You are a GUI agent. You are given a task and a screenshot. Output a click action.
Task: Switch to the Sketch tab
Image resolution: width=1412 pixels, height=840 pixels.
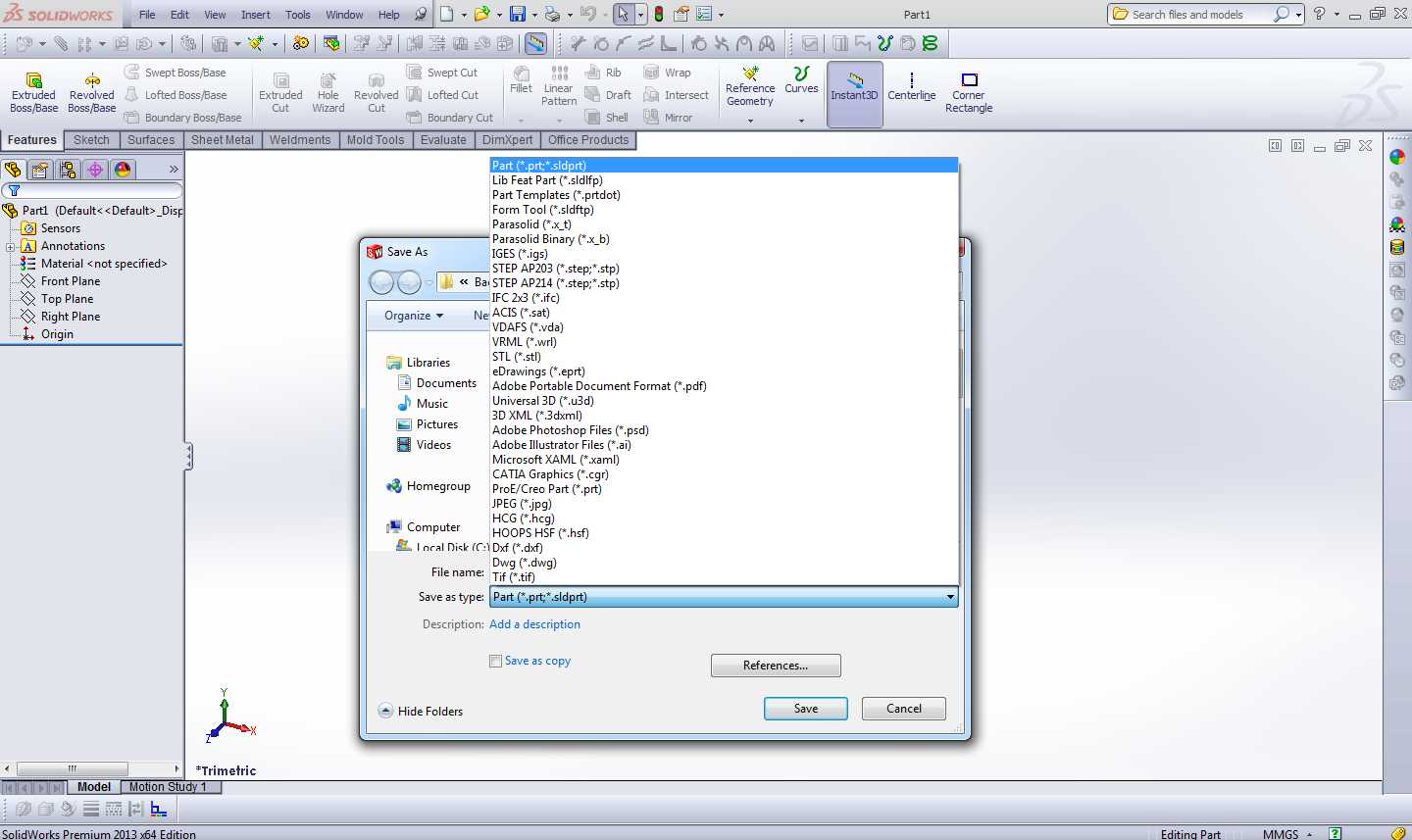point(91,140)
